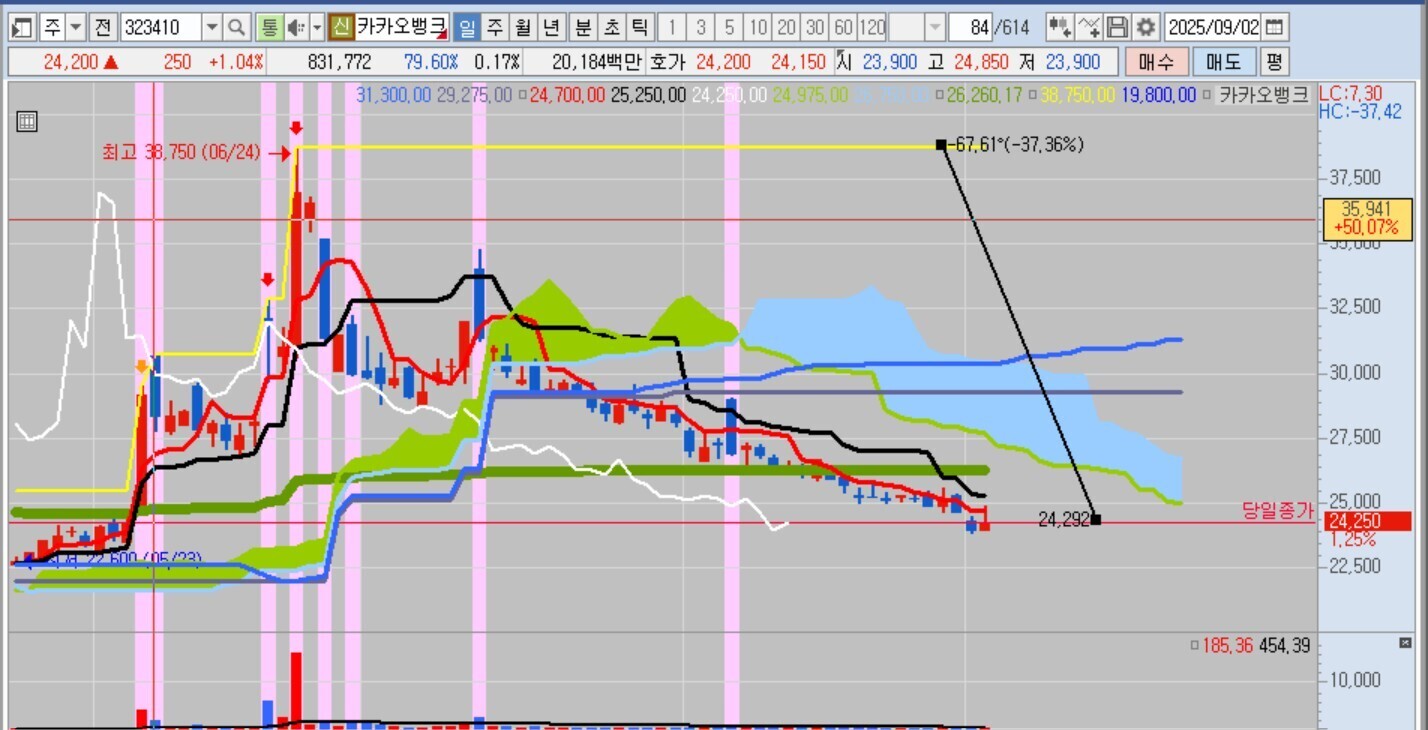Click the 매수 buy button

click(1156, 62)
